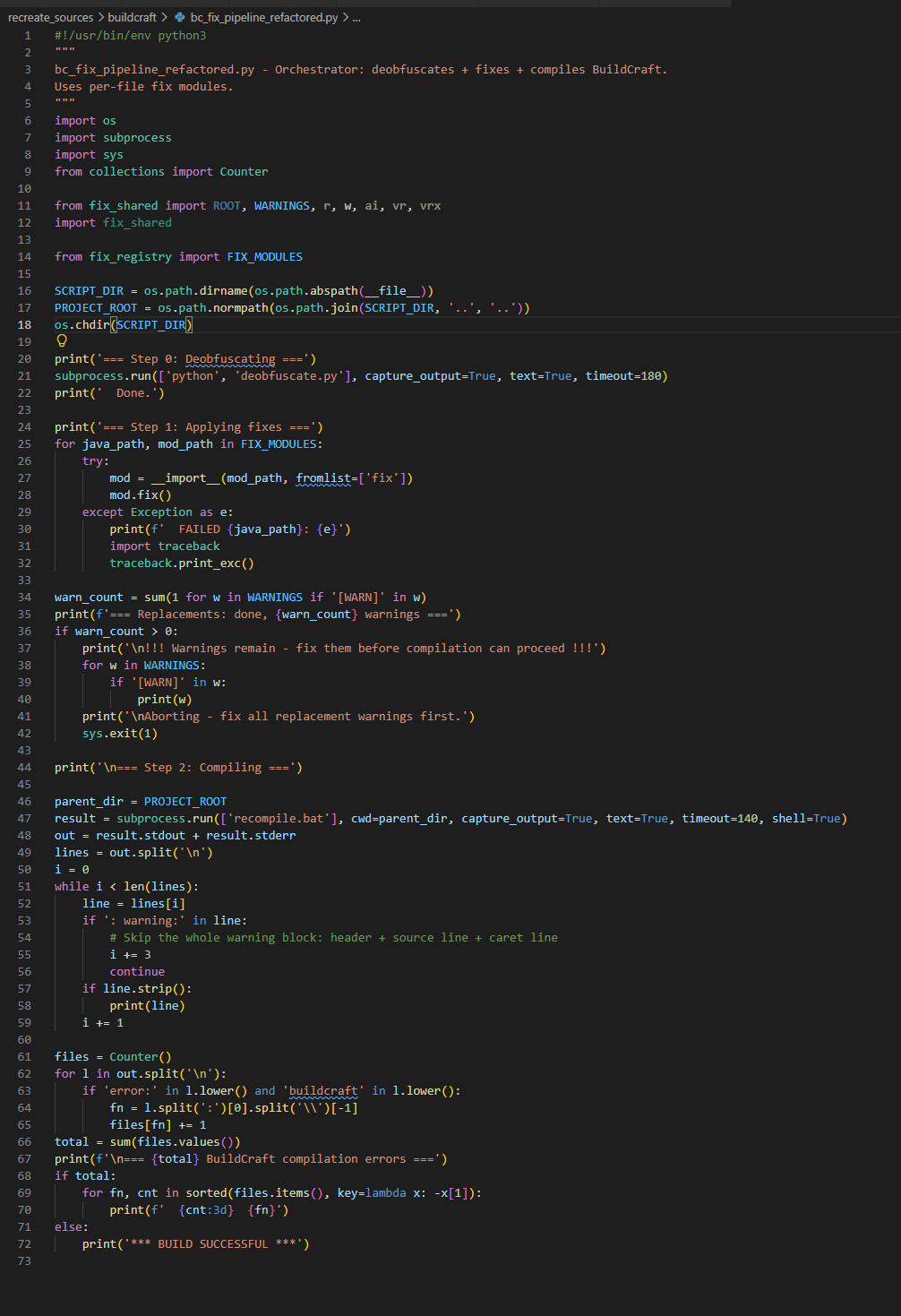Expand the breadcrumb ellipsis symbol list
The height and width of the screenshot is (1316, 901).
click(356, 18)
